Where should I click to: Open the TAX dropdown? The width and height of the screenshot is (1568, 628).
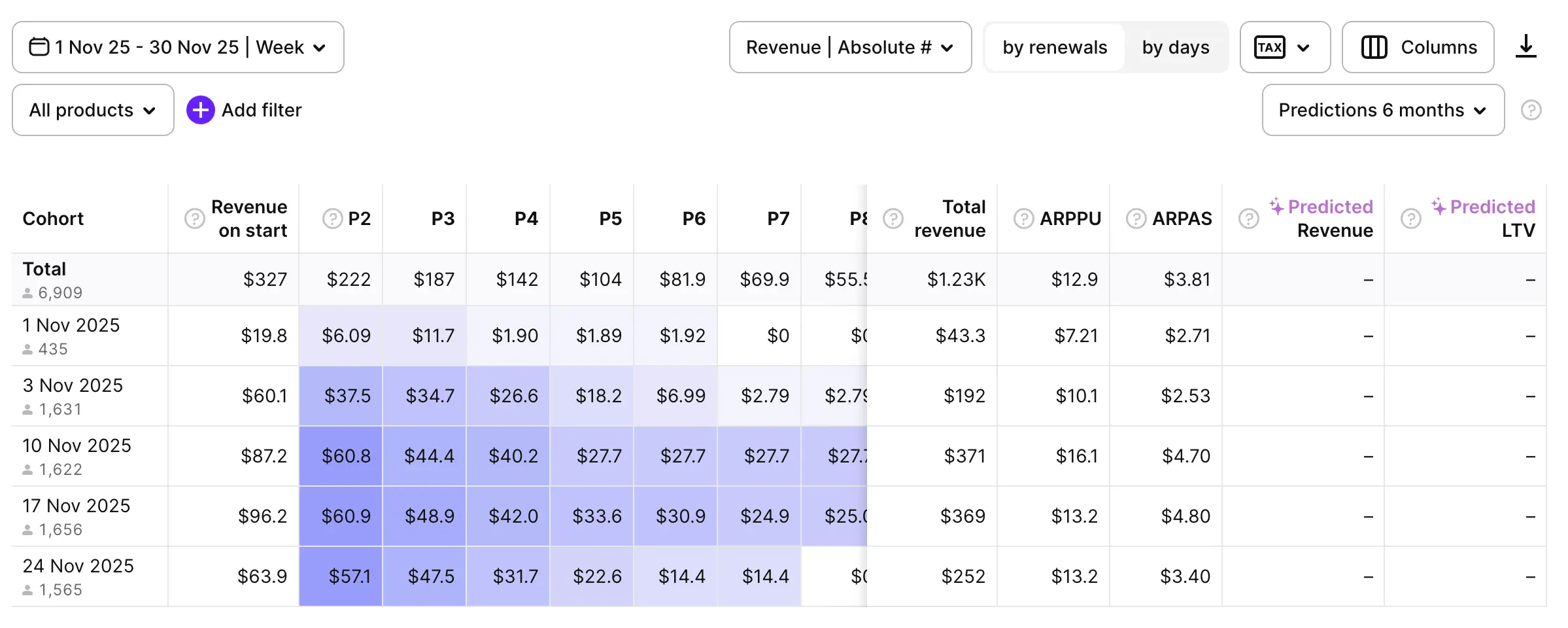[1284, 46]
